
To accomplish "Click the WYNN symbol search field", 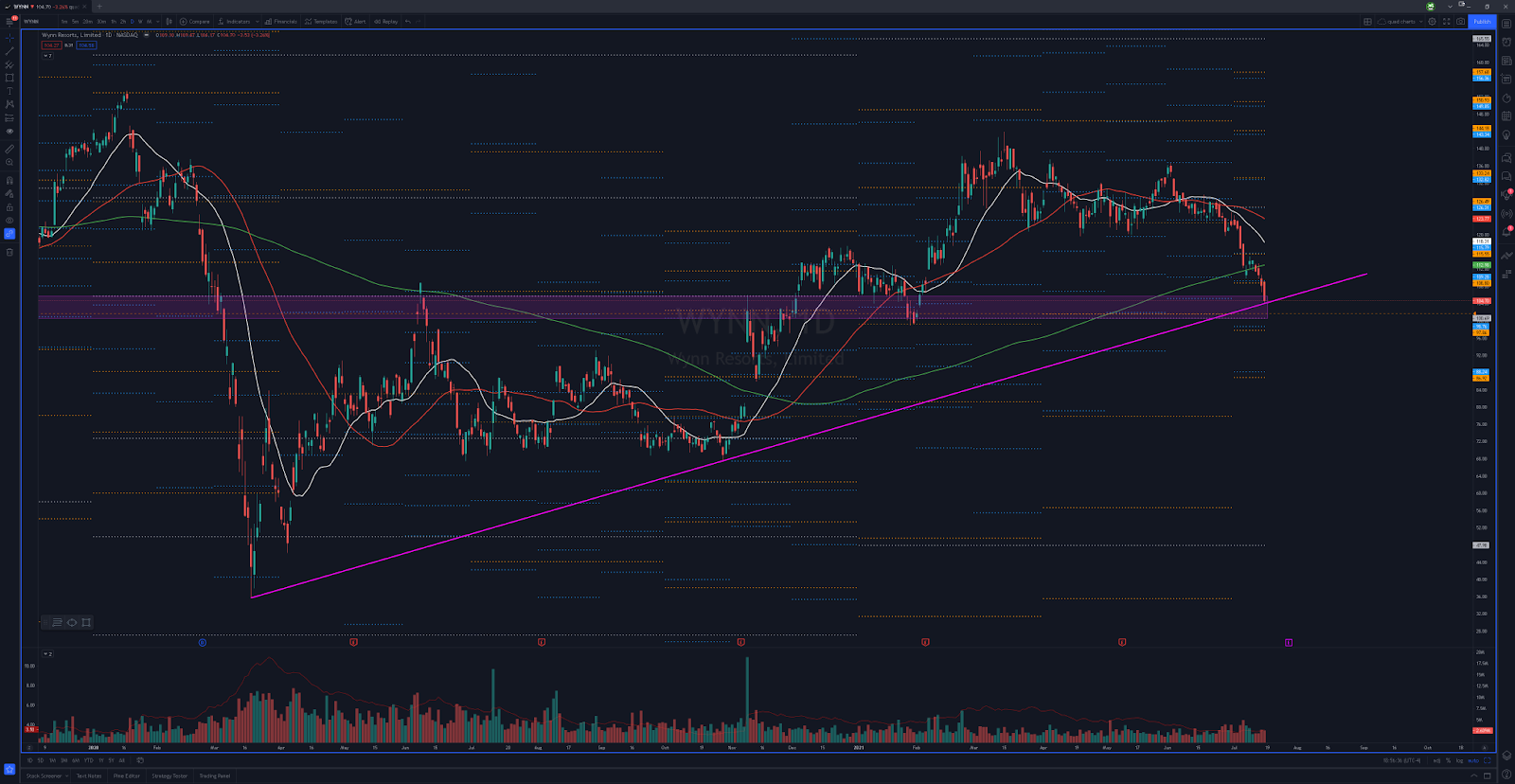I will (38, 22).
